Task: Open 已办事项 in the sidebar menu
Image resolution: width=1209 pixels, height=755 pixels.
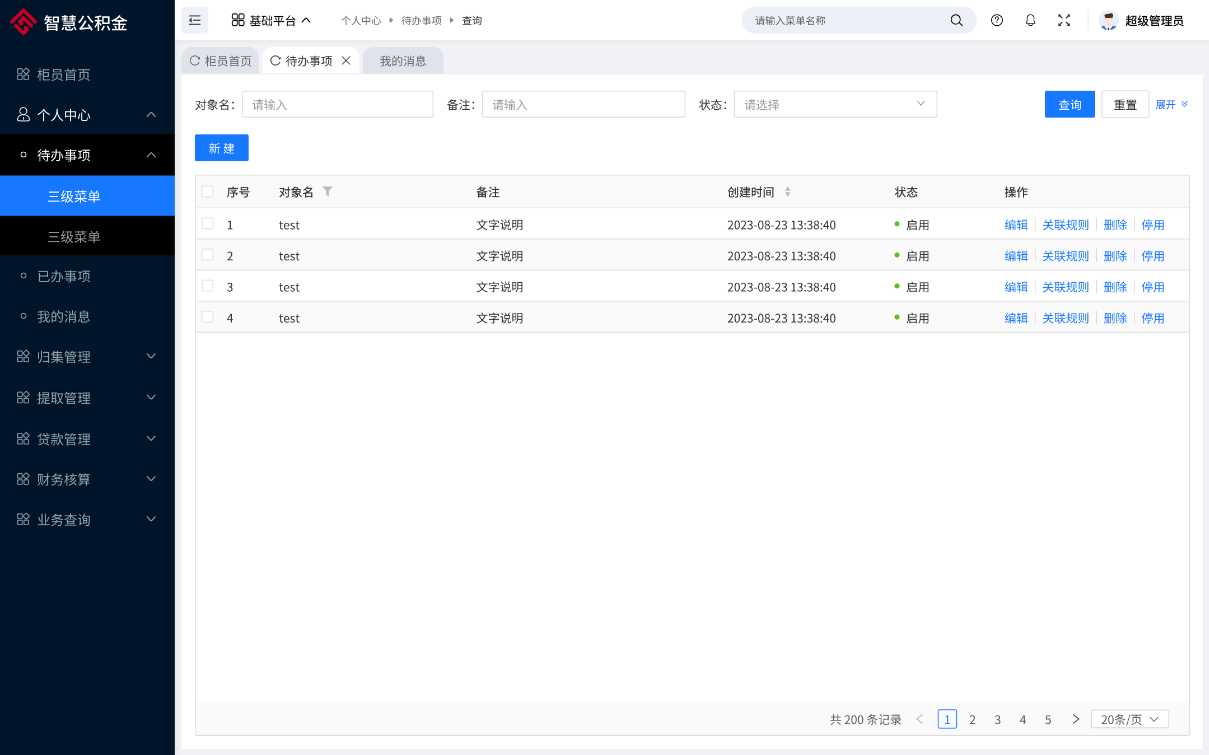Action: (64, 276)
